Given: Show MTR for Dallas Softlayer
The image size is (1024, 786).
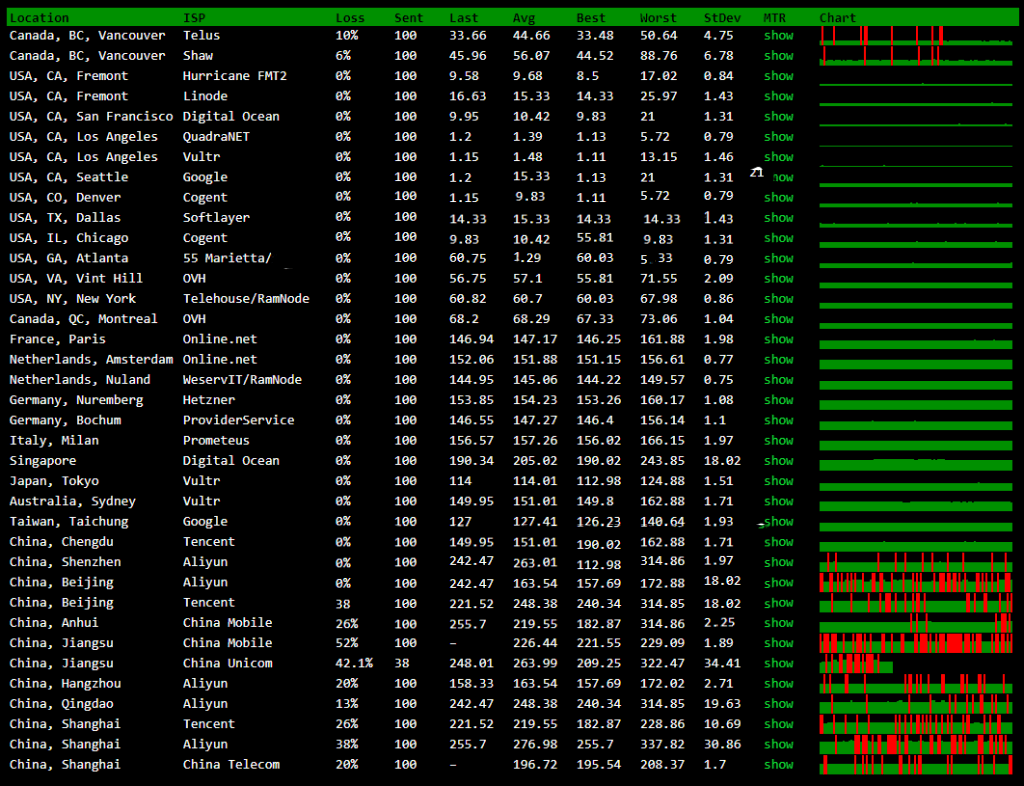Looking at the screenshot, I should click(778, 218).
